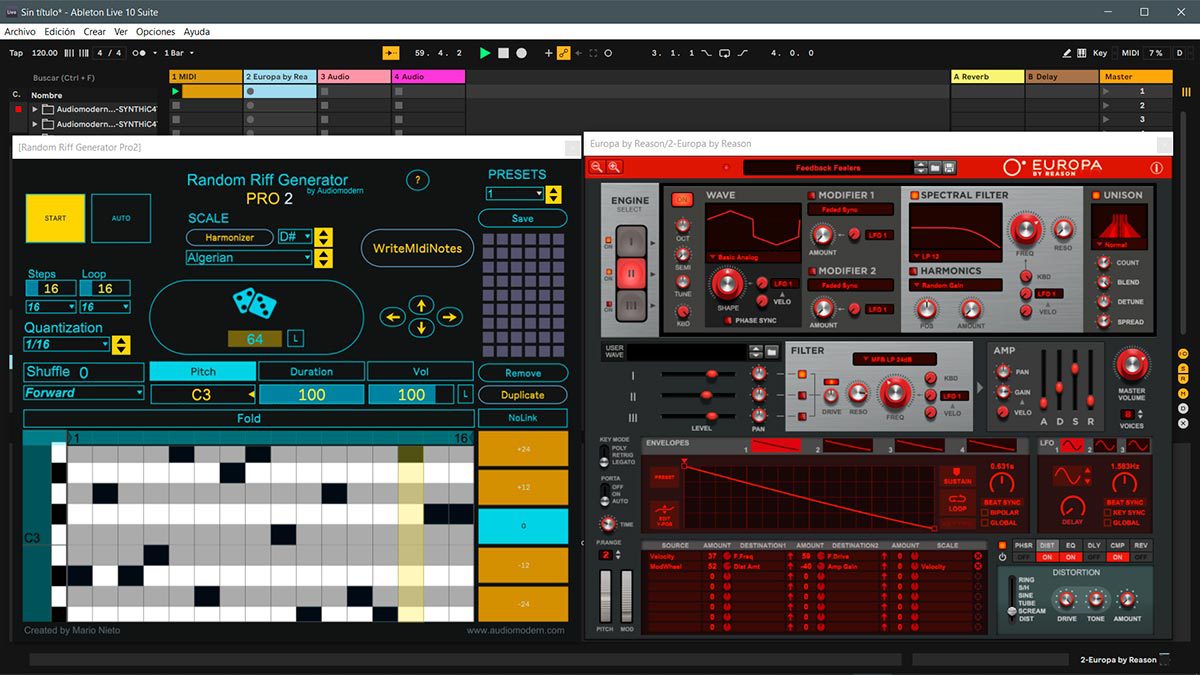Image resolution: width=1200 pixels, height=675 pixels.
Task: Select the Duration tab
Action: pos(311,372)
